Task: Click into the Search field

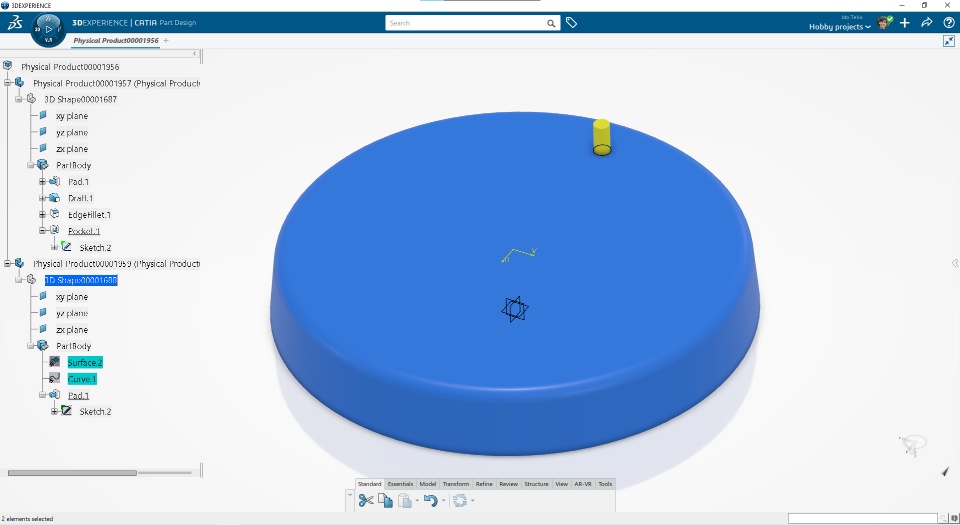Action: (465, 23)
